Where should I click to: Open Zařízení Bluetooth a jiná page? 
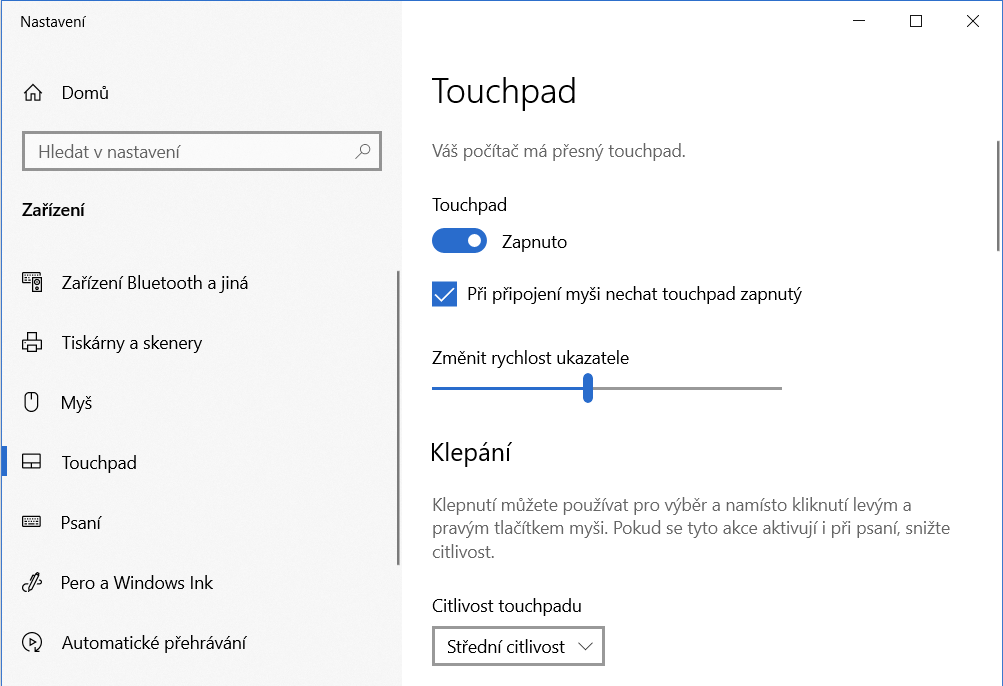pos(200,282)
